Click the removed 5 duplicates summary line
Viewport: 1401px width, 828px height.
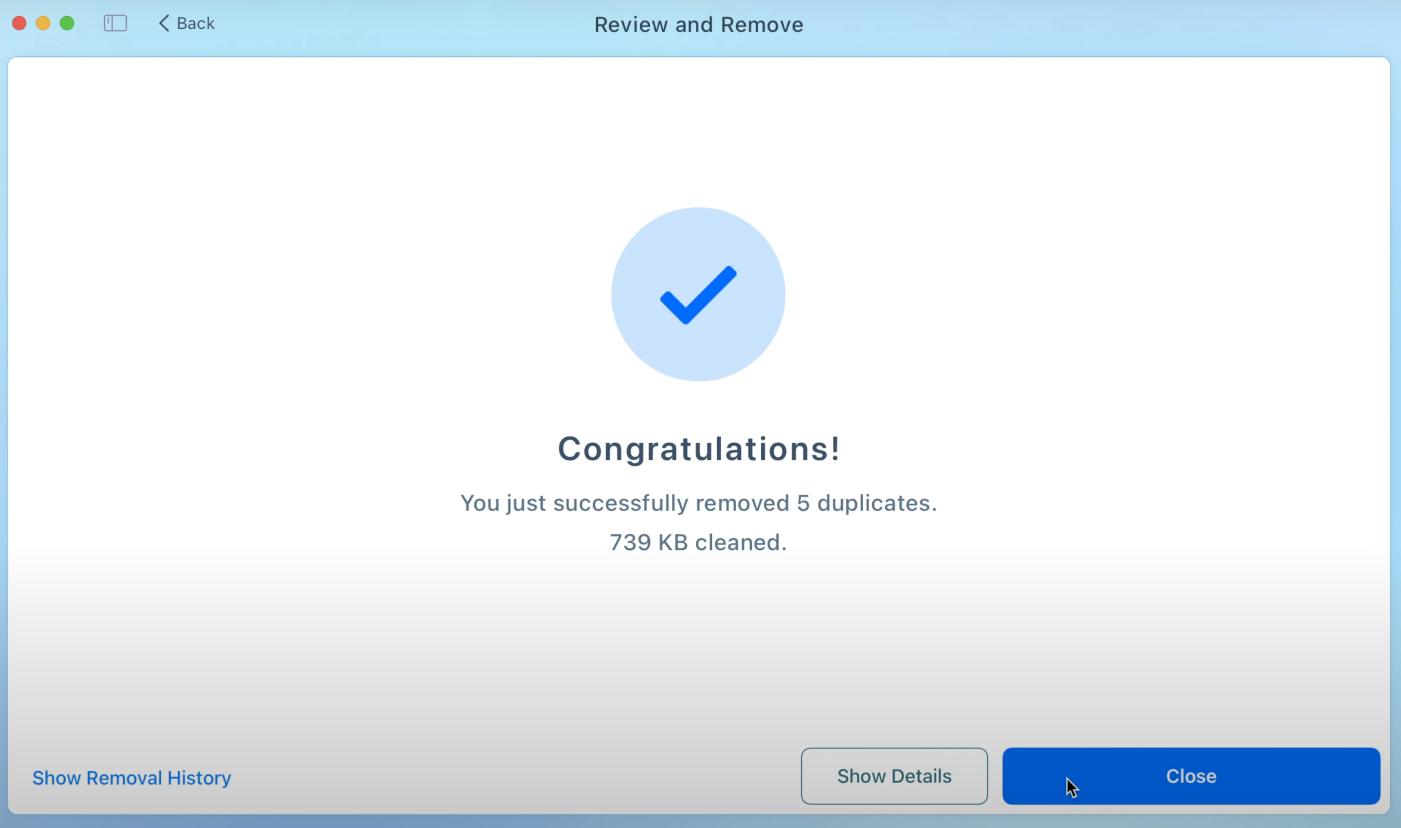pos(698,503)
